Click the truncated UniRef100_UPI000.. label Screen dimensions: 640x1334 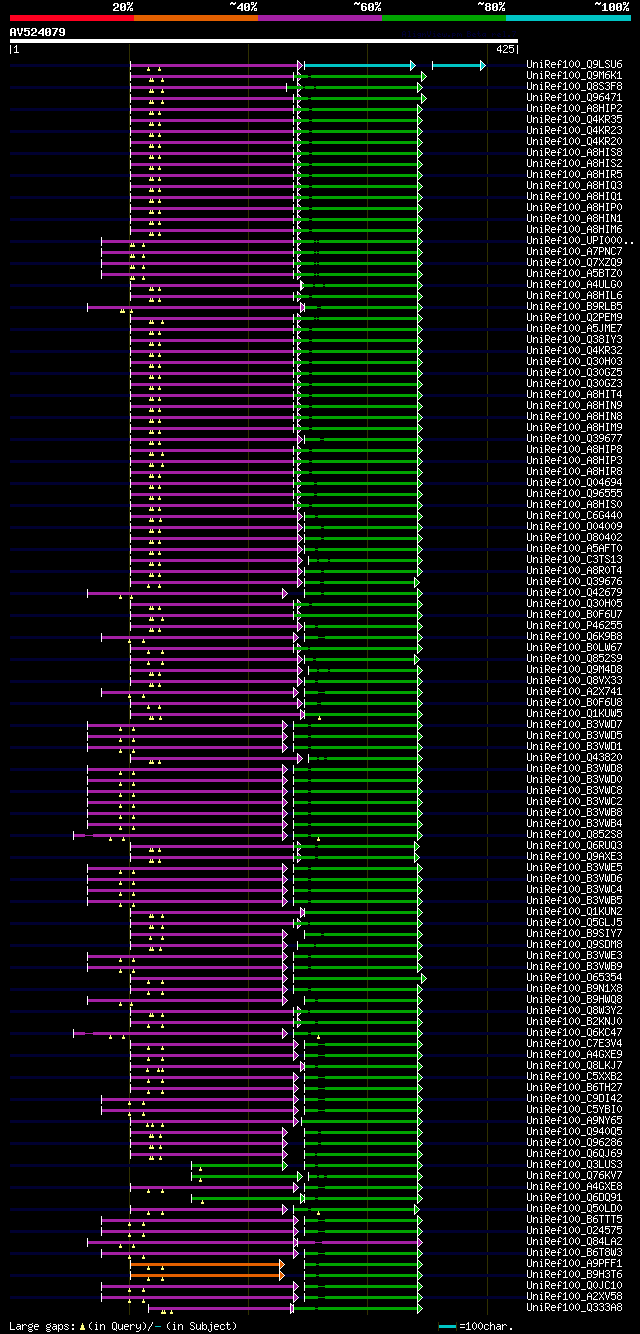[580, 241]
